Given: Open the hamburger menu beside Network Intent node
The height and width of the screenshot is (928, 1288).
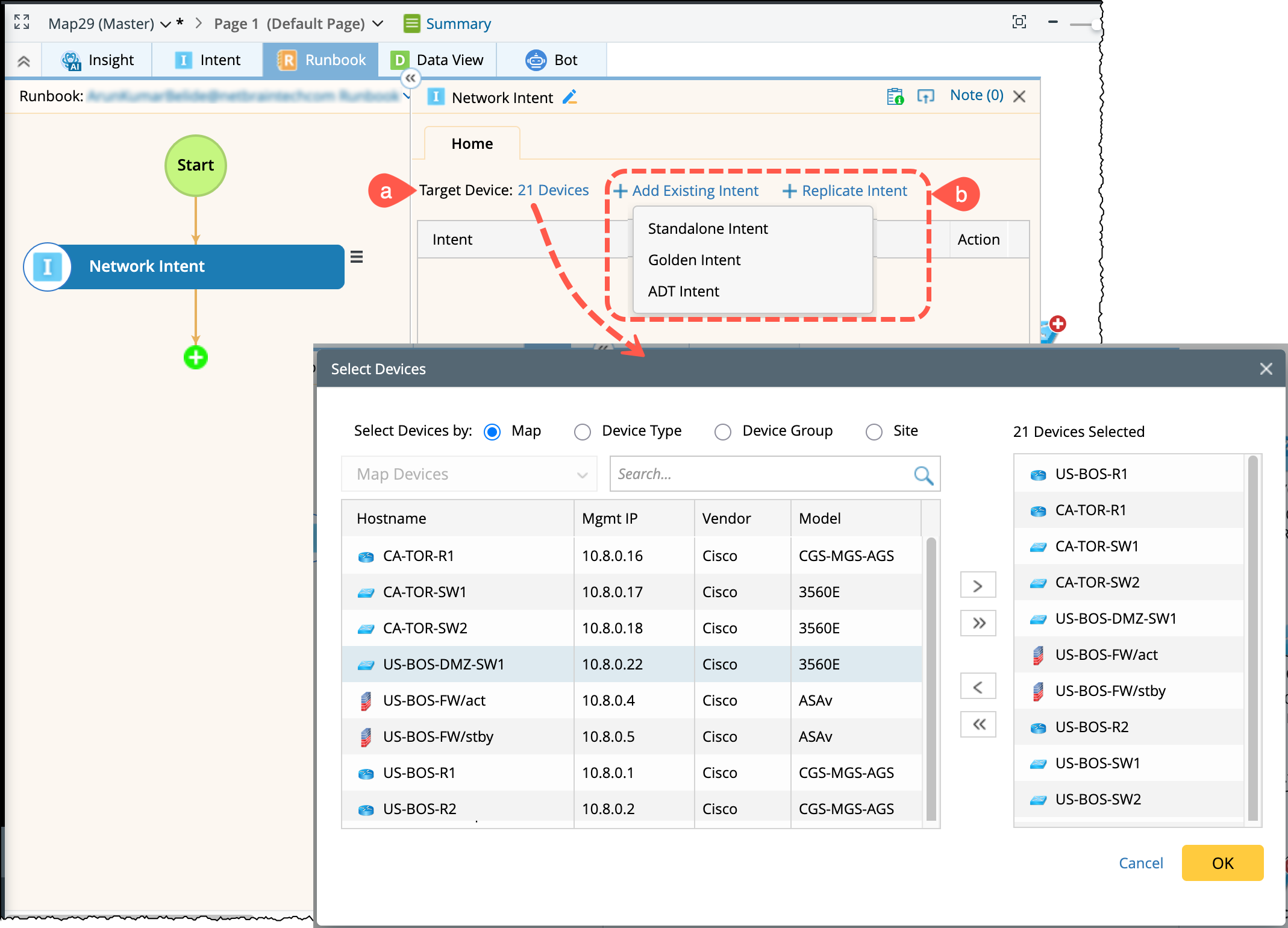Looking at the screenshot, I should tap(357, 257).
